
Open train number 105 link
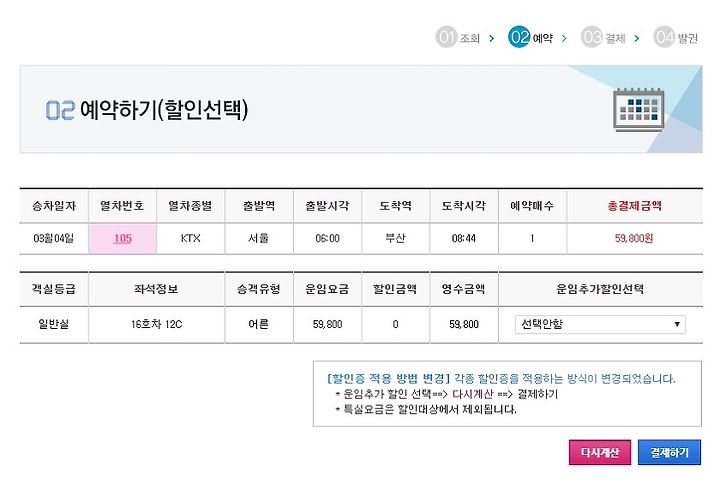(x=123, y=238)
